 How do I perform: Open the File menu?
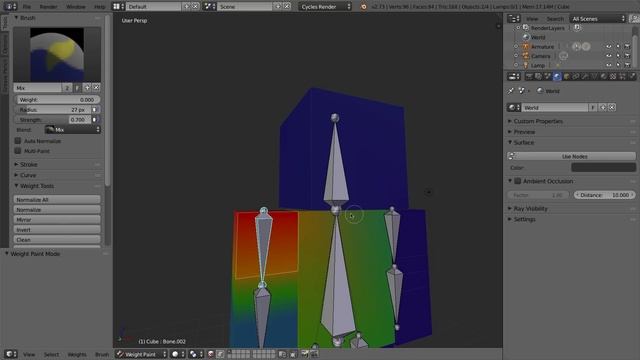pyautogui.click(x=27, y=7)
